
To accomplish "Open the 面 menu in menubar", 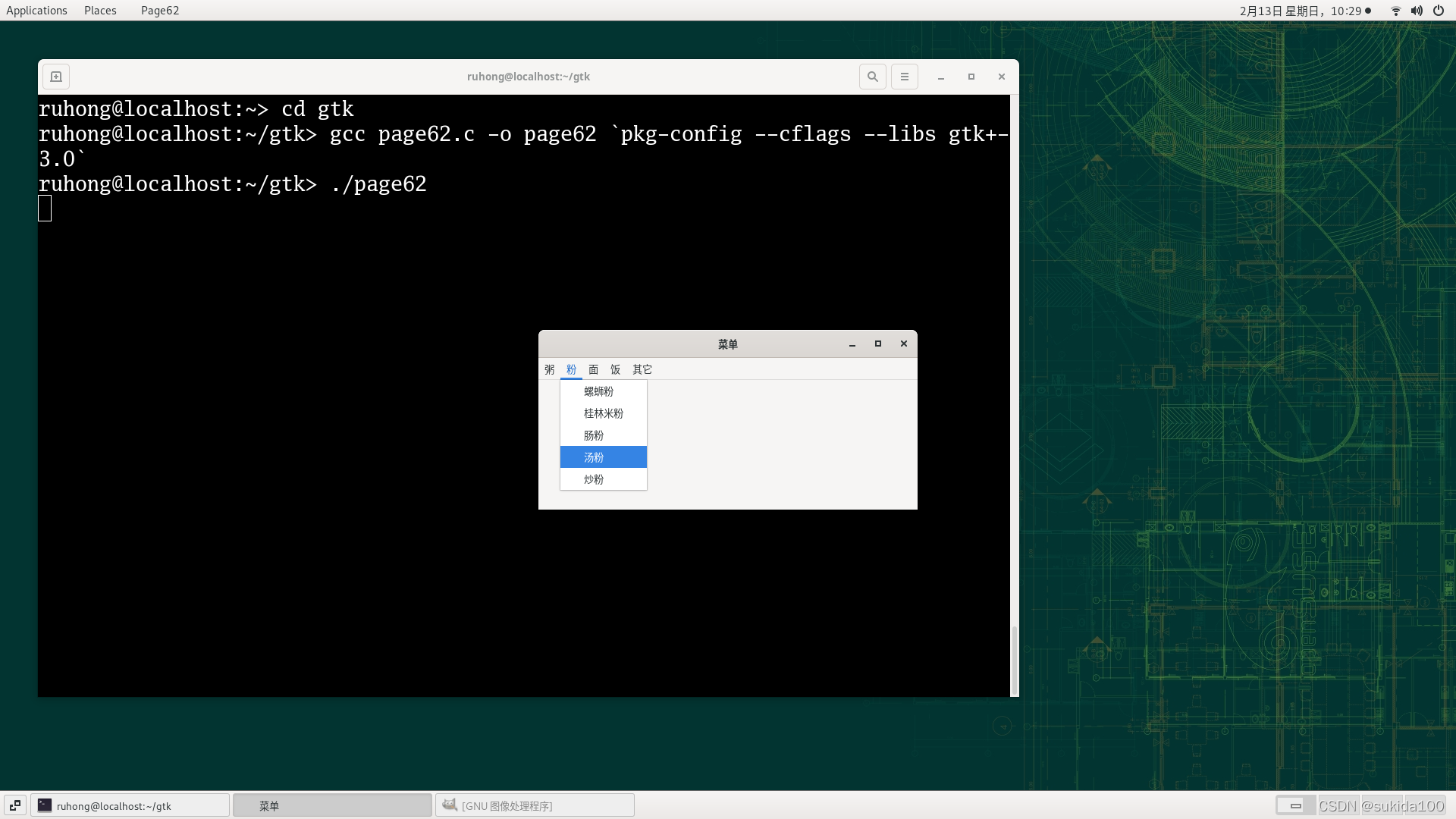I will coord(593,369).
